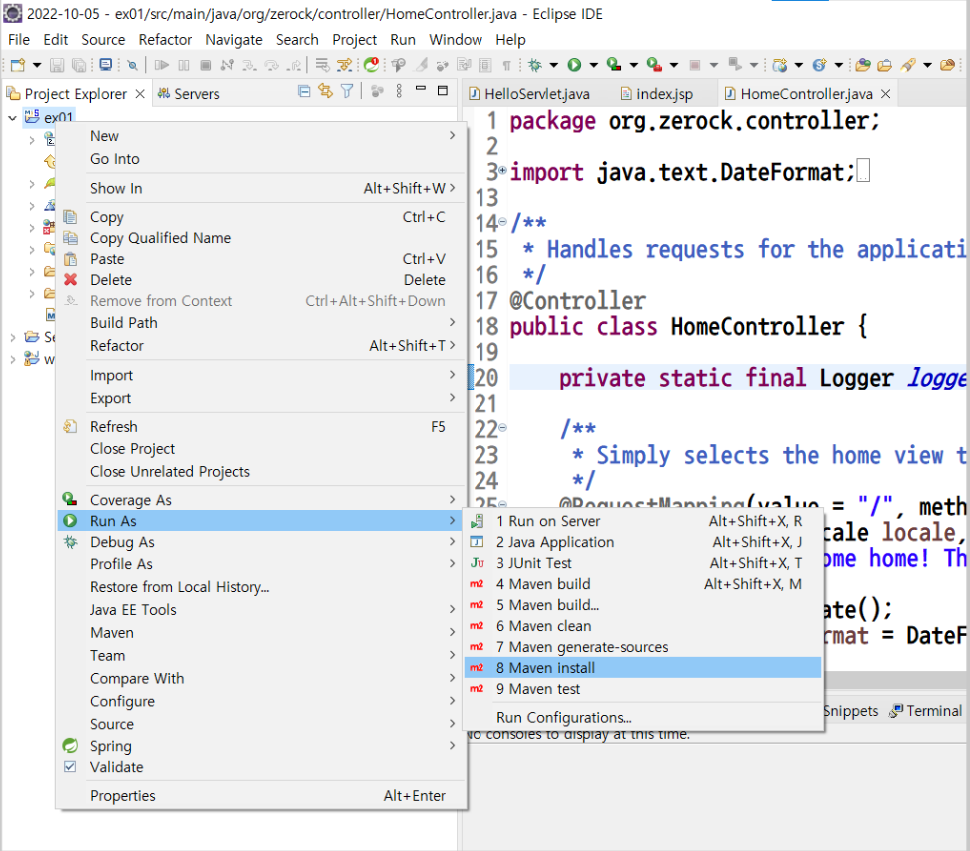Toggle Skip All Breakpoints icon

pyautogui.click(x=132, y=65)
